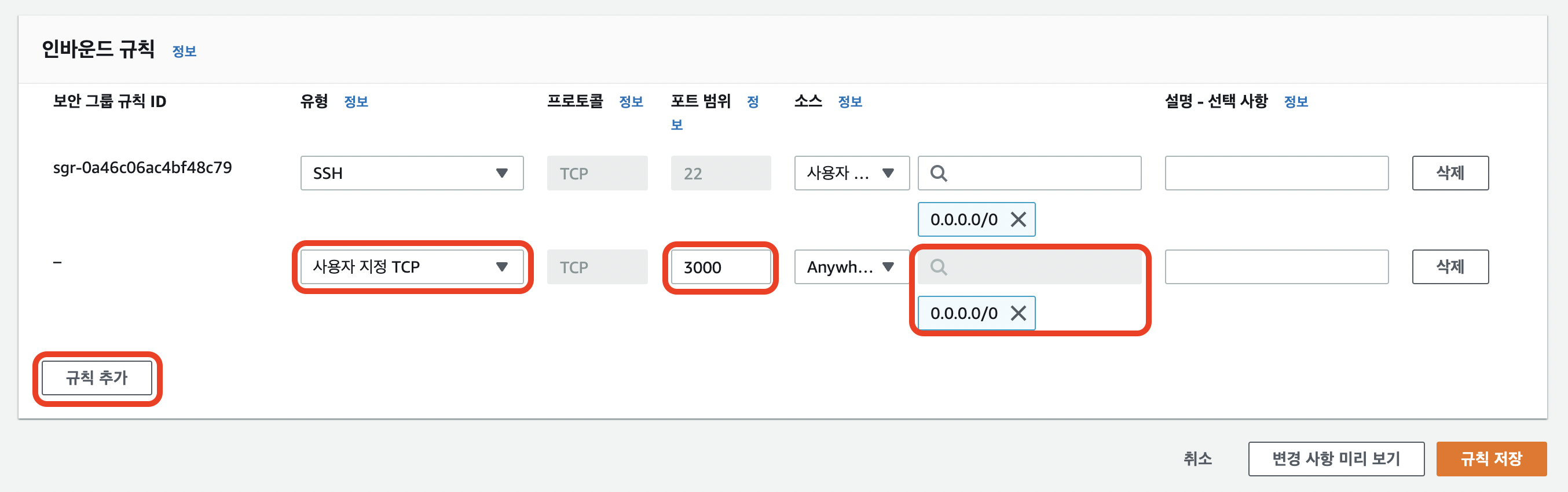Open the SSH type dropdown
Screen dimensions: 1568x492
coord(412,173)
